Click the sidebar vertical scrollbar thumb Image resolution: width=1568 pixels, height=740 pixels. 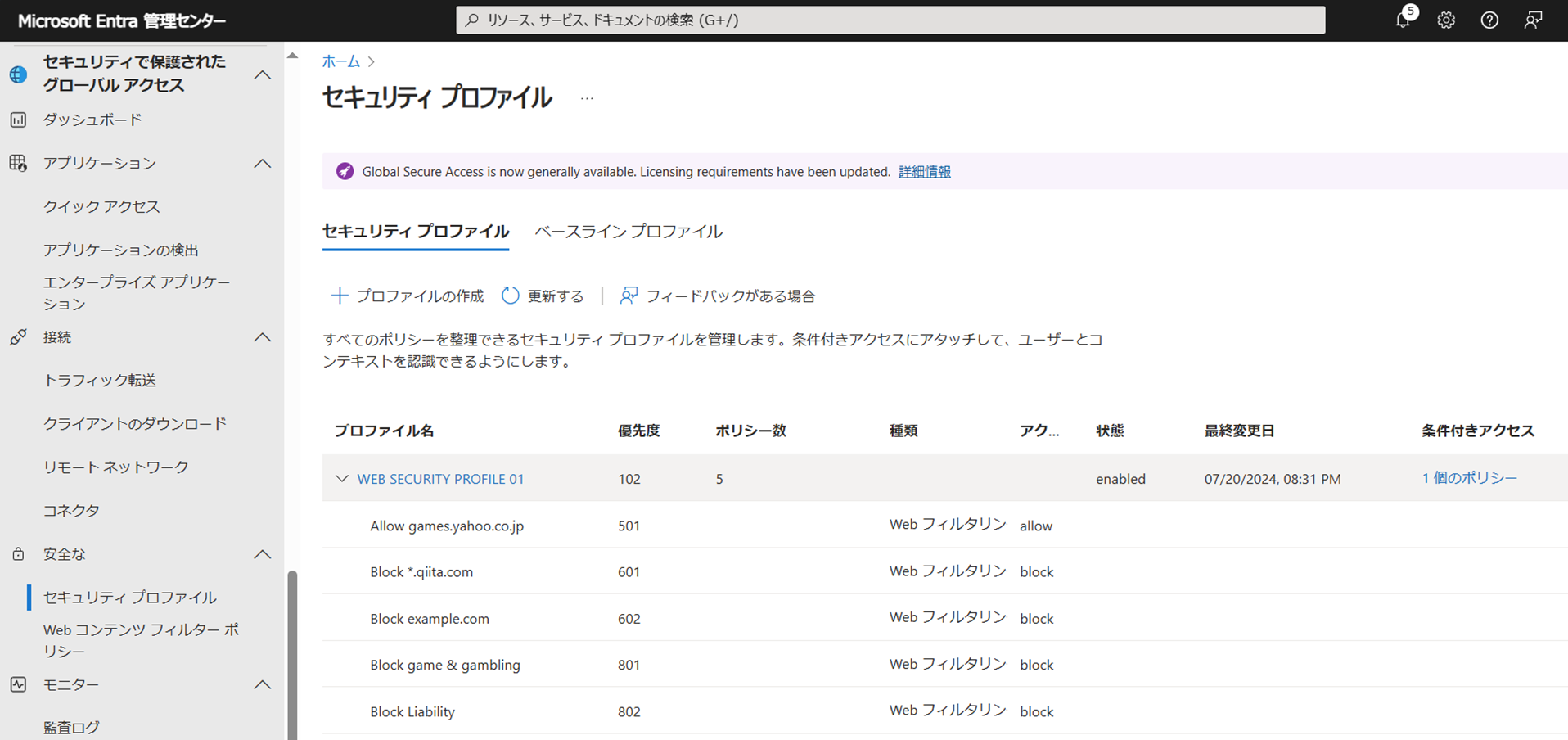coord(292,655)
